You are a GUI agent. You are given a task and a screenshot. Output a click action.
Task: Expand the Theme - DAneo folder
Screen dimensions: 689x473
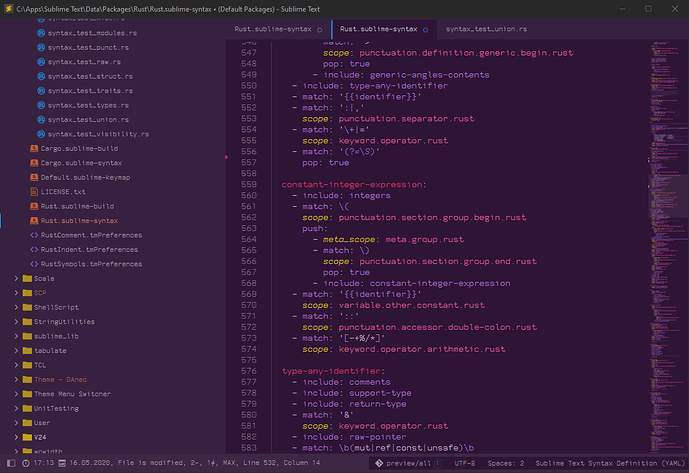click(16, 379)
